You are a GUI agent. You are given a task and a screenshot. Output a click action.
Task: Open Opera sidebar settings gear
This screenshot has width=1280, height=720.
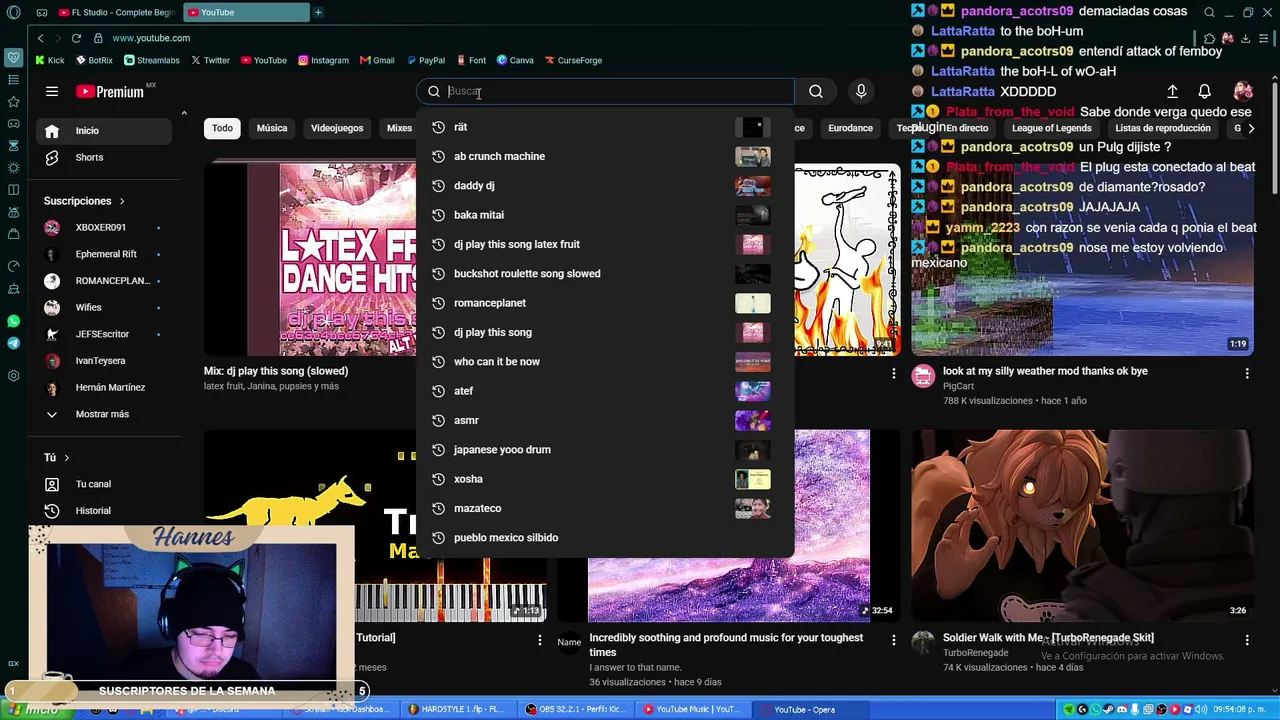[x=13, y=376]
